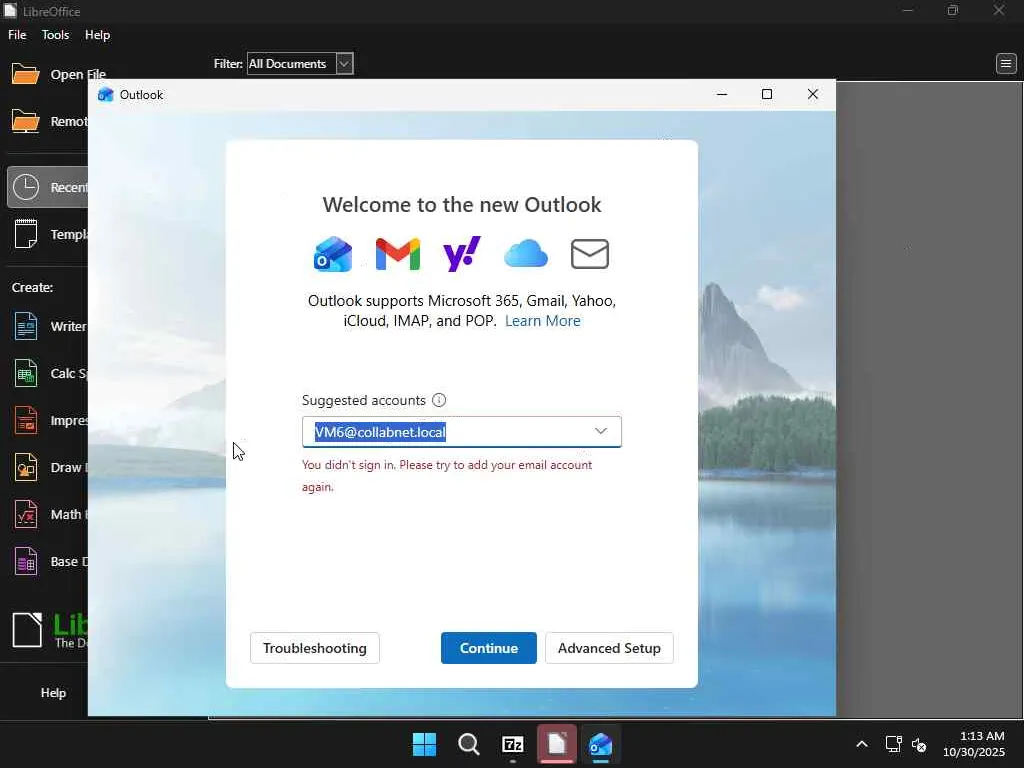Image resolution: width=1024 pixels, height=768 pixels.
Task: Click the Gmail logo icon
Action: tap(398, 254)
